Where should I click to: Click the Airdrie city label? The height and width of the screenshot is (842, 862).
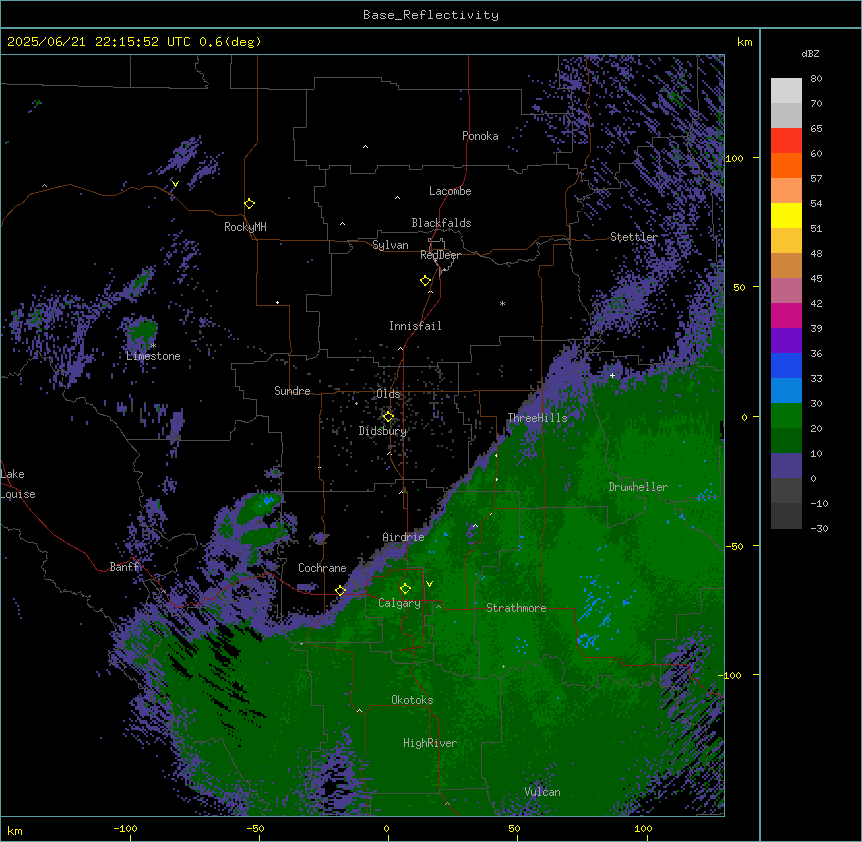click(404, 537)
